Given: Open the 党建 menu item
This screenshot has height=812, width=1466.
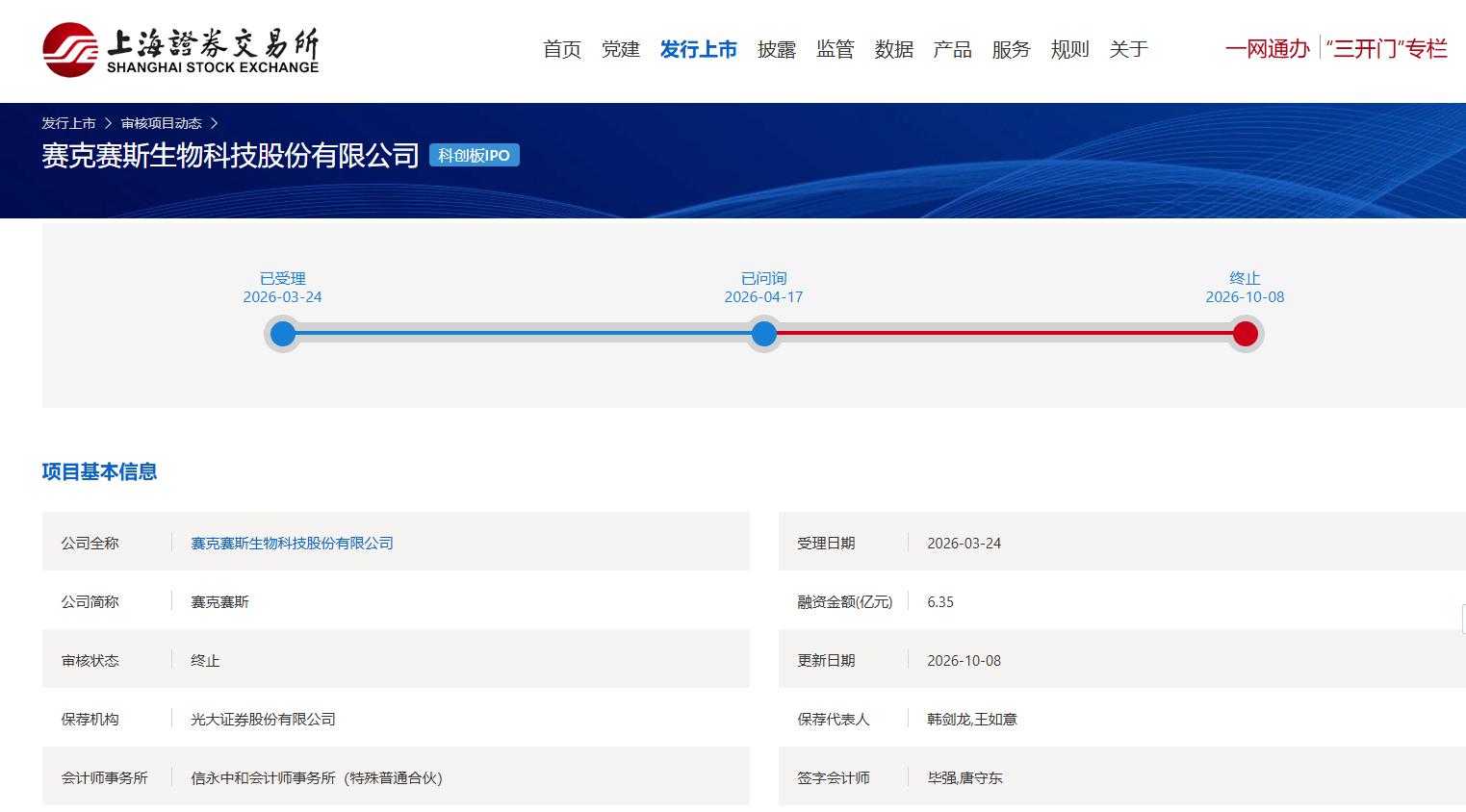Looking at the screenshot, I should click(621, 49).
